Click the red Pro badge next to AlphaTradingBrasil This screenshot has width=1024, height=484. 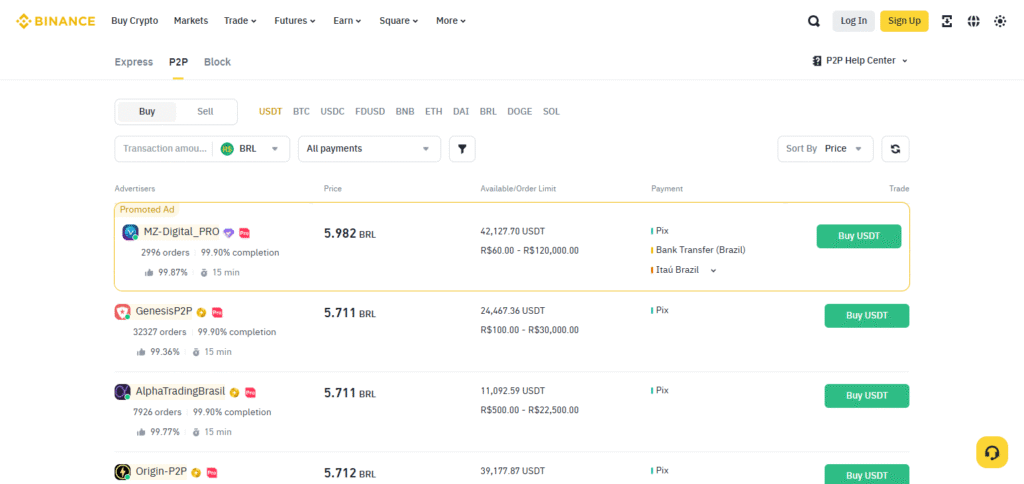[x=250, y=393]
